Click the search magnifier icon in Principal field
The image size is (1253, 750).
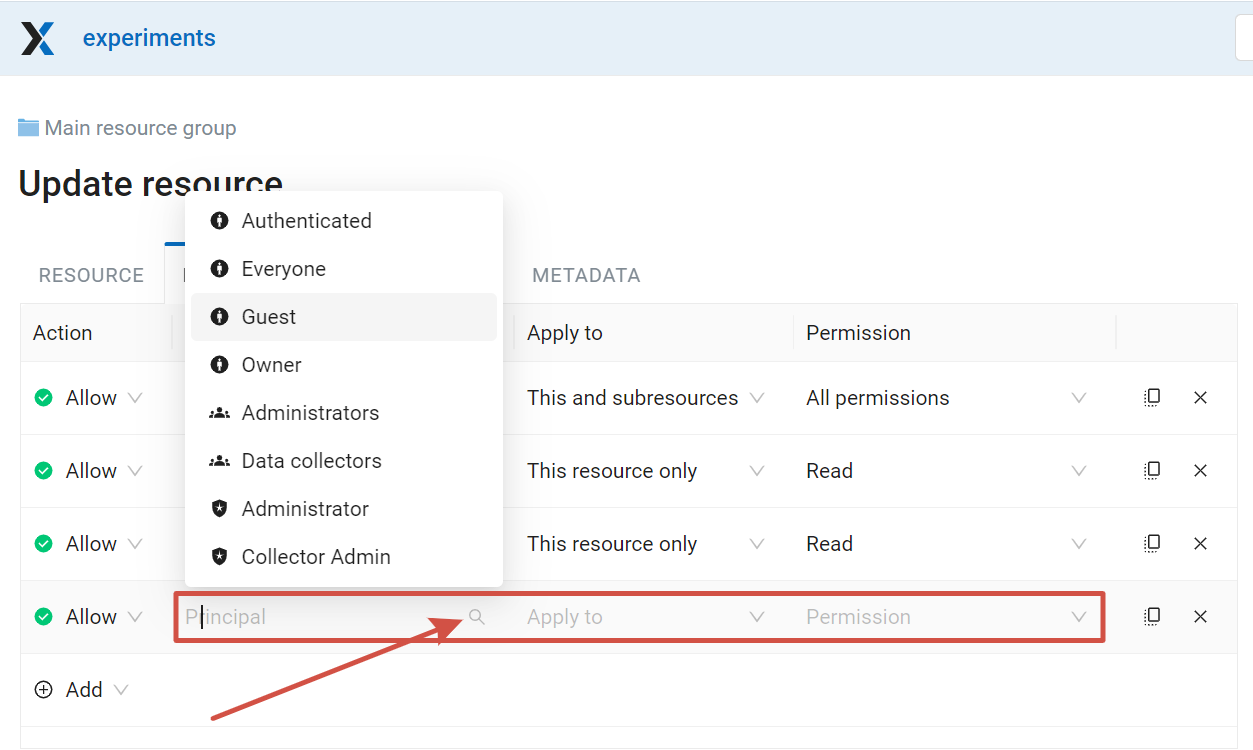pos(477,617)
